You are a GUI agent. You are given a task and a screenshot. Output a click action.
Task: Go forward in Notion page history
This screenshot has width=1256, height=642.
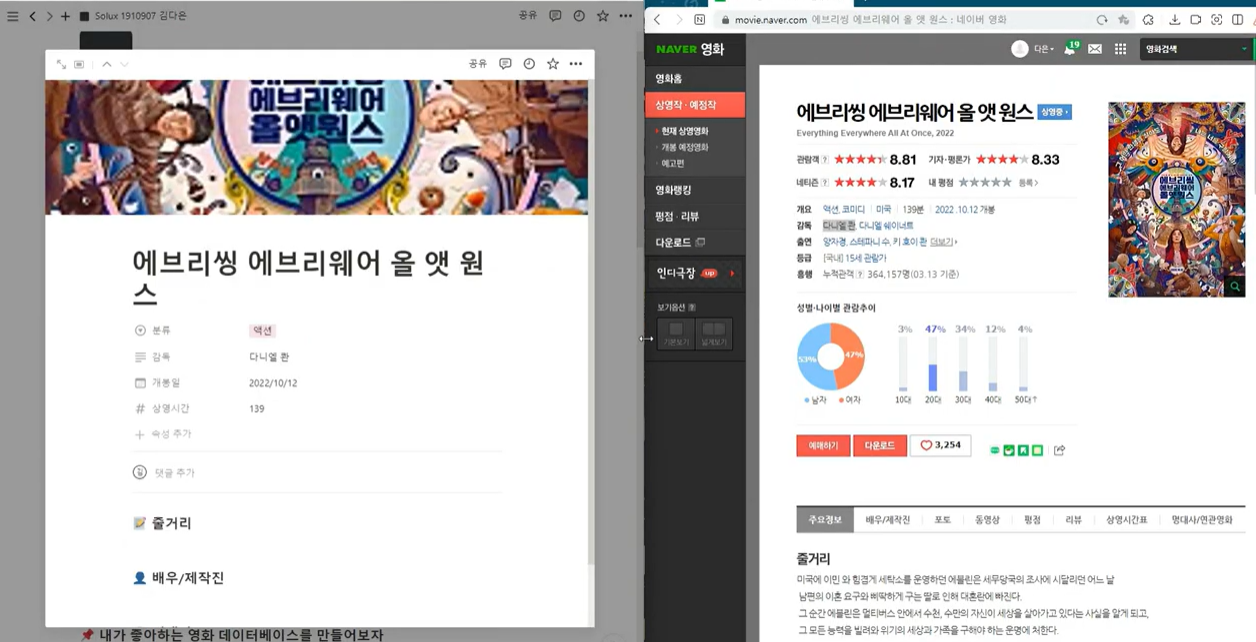point(49,16)
